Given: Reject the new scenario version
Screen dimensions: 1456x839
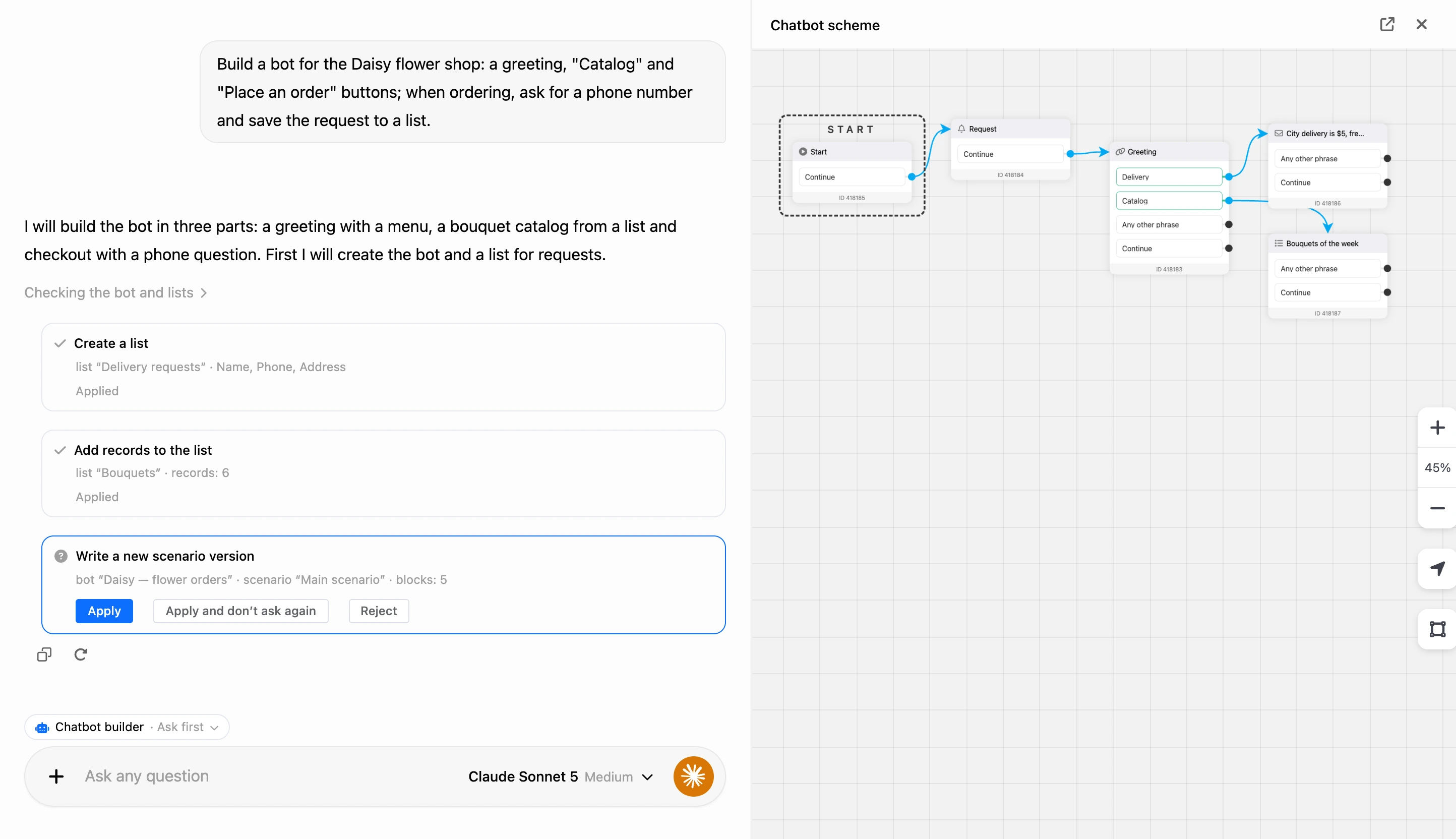Looking at the screenshot, I should point(379,611).
